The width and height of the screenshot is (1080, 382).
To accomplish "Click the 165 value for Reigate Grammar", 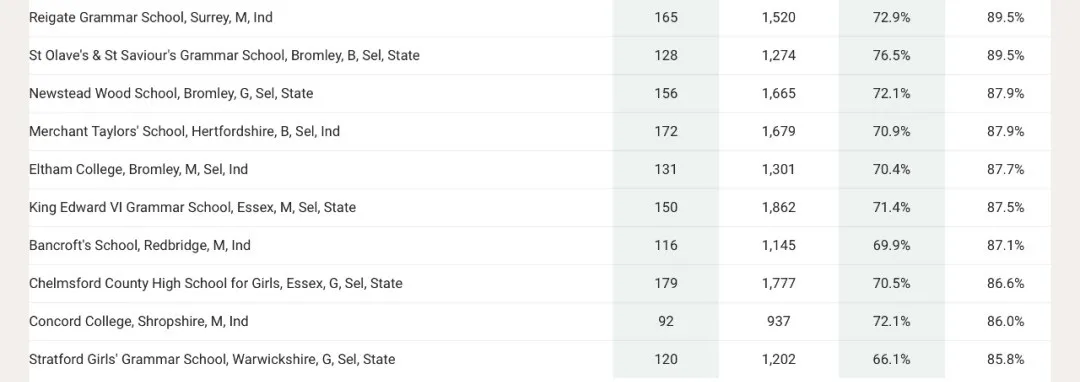I will [x=666, y=18].
